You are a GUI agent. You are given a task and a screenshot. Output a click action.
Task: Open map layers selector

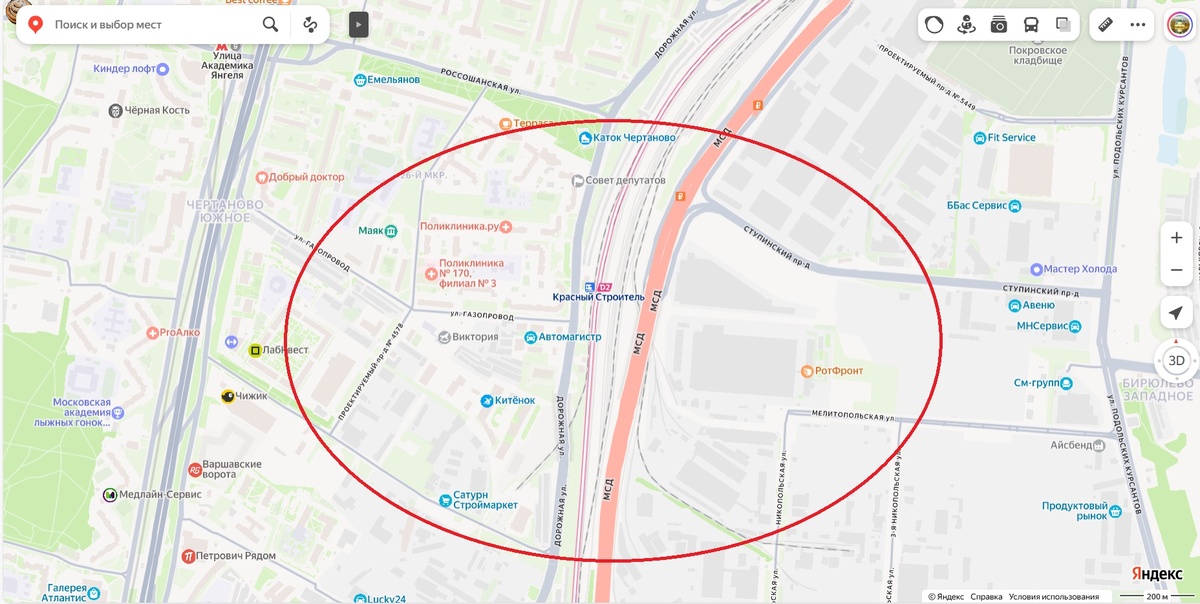coord(1062,25)
